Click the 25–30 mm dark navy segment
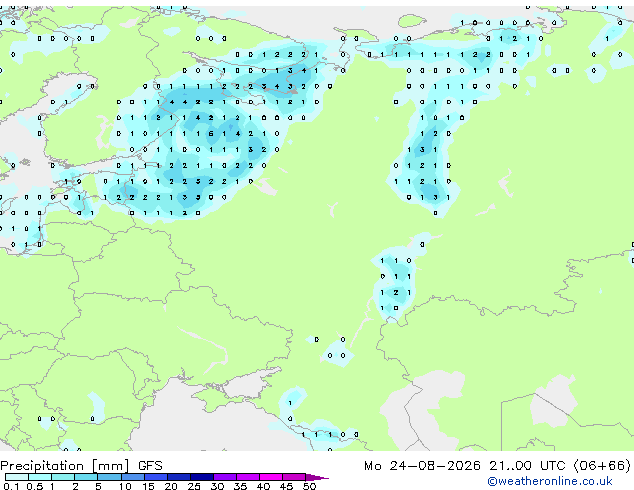Screen dimensions: 634x490 pos(201,477)
